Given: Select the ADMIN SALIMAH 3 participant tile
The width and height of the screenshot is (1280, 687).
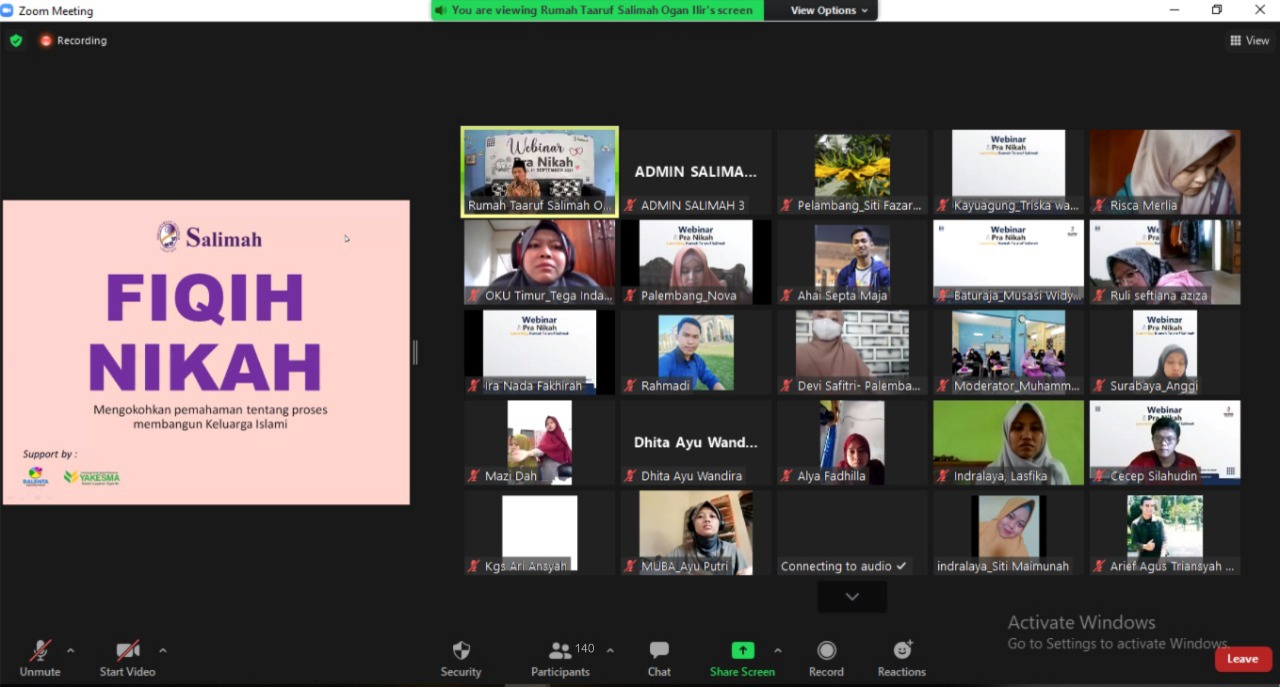Looking at the screenshot, I should [696, 171].
